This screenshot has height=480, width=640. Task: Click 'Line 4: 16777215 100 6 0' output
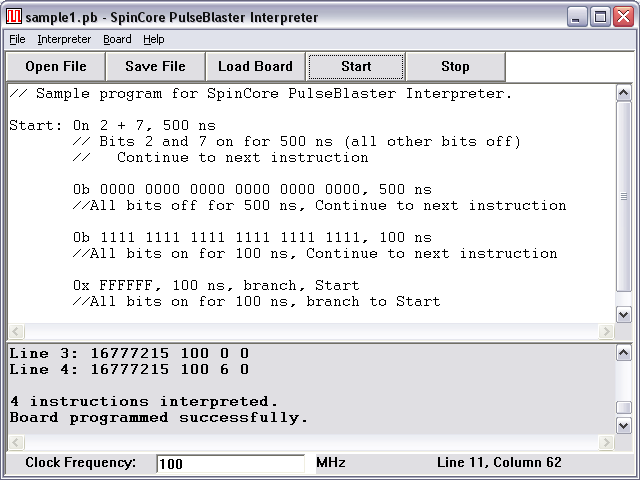(129, 369)
